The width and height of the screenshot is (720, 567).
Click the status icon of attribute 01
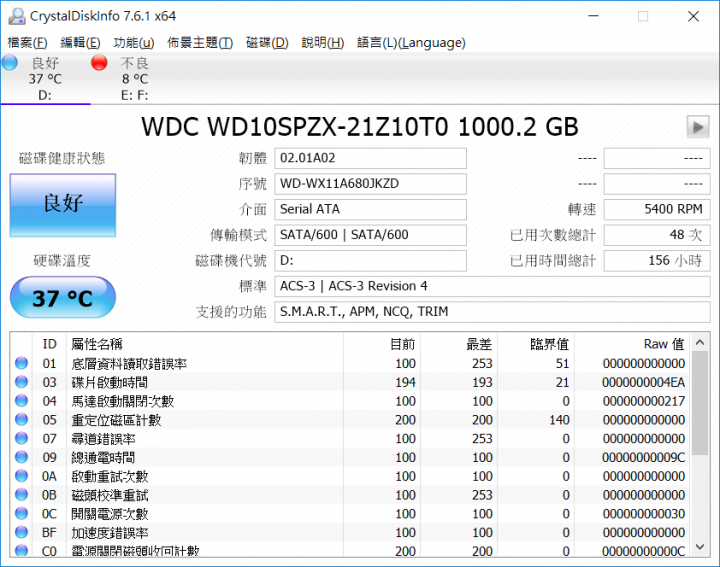click(21, 363)
